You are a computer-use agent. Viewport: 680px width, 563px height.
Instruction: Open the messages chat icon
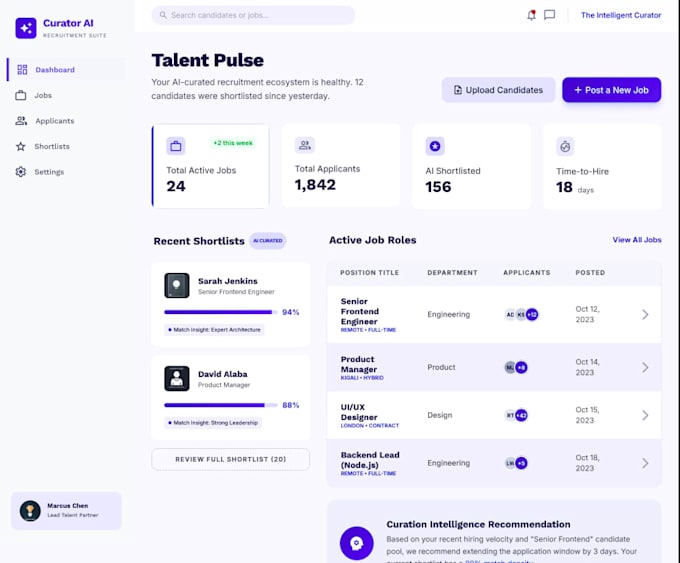[549, 15]
